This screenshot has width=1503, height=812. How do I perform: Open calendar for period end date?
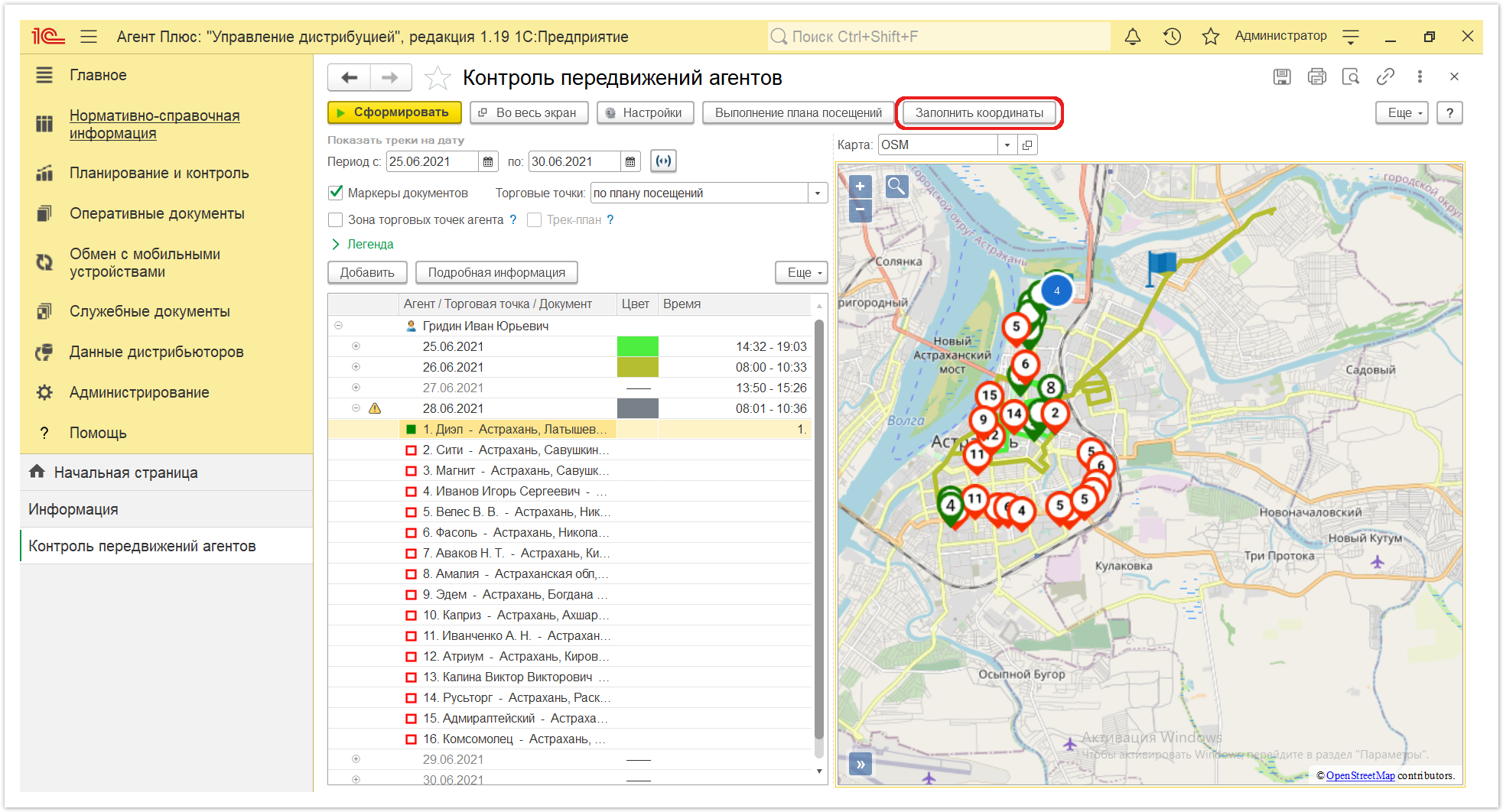pos(630,161)
